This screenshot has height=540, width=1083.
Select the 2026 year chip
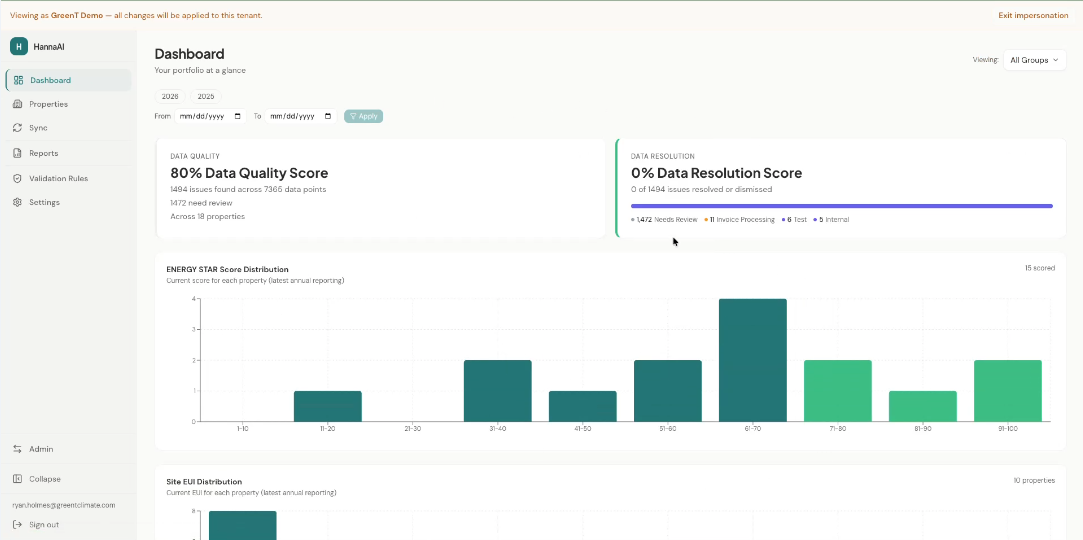tap(170, 97)
